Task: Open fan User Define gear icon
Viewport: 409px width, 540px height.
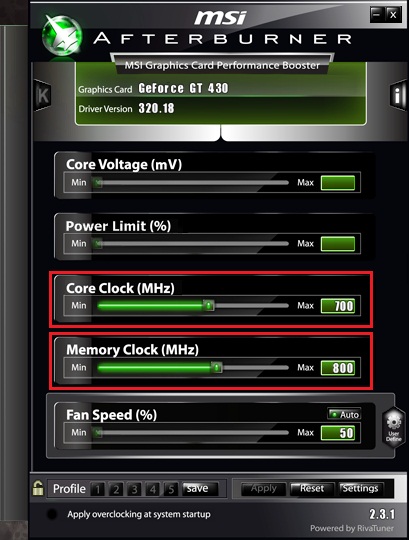Action: [394, 427]
